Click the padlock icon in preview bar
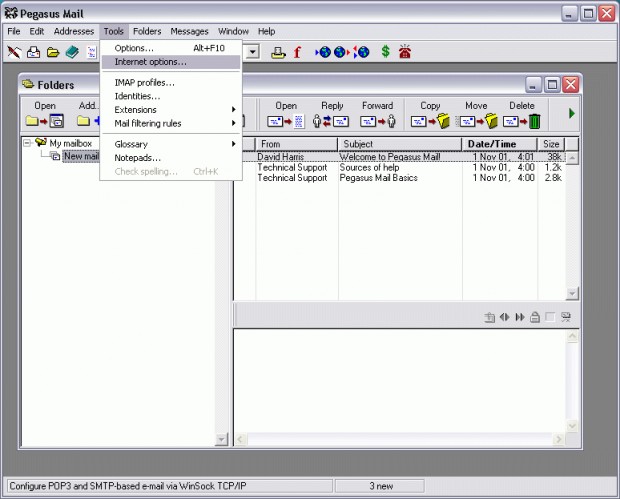This screenshot has height=499, width=620. pyautogui.click(x=535, y=317)
